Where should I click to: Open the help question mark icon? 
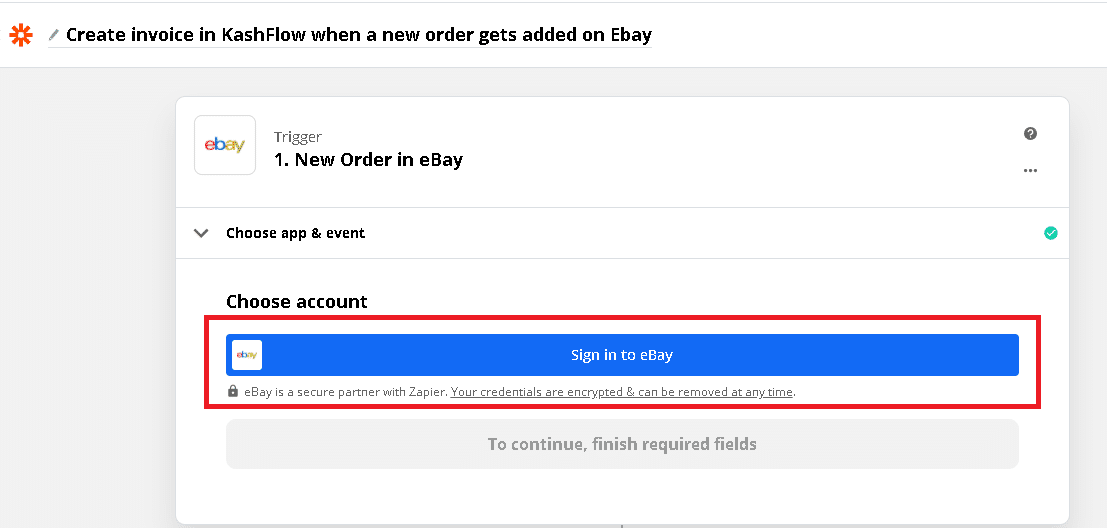coord(1030,134)
